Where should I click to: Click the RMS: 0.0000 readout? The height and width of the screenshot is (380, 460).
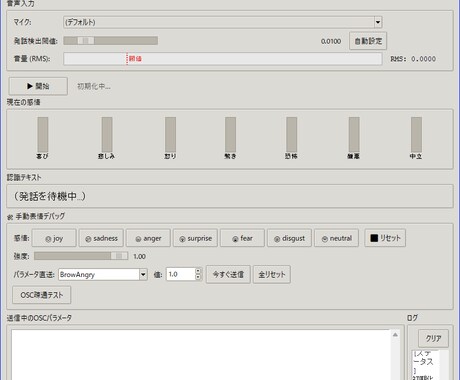coord(413,59)
